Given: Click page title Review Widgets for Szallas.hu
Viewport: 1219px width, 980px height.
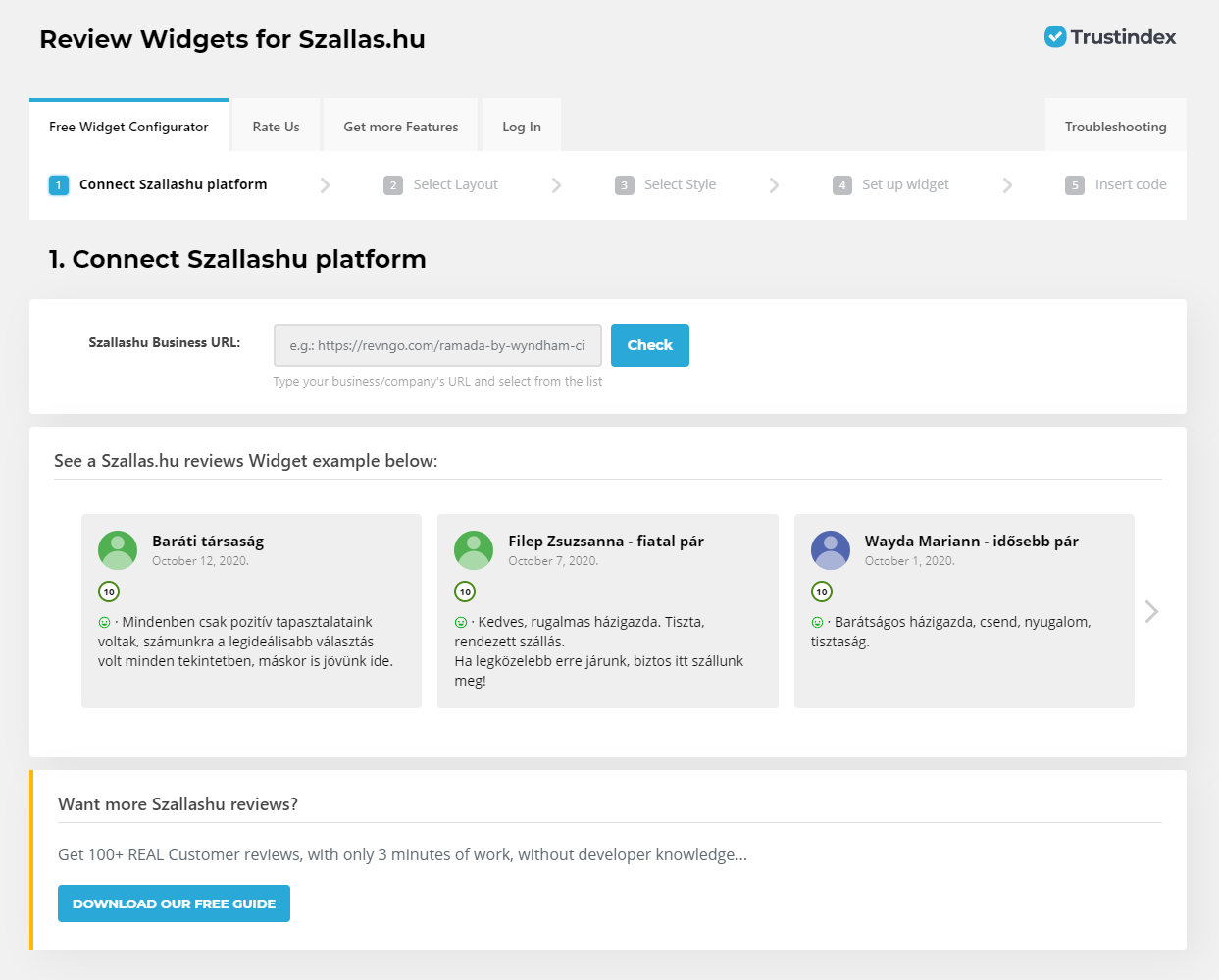Looking at the screenshot, I should [232, 39].
